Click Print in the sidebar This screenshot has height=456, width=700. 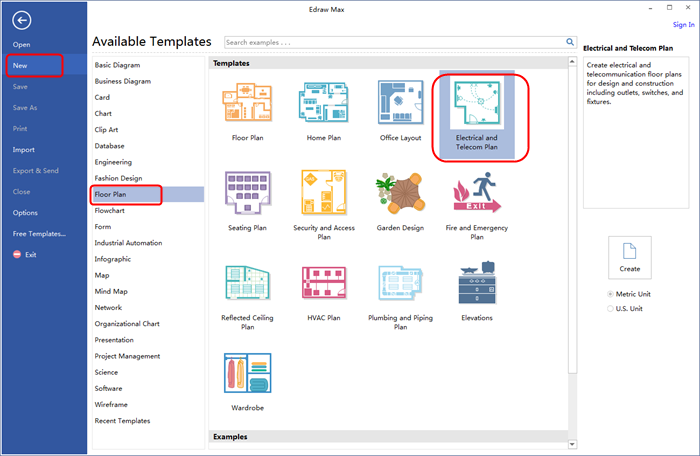[x=20, y=129]
